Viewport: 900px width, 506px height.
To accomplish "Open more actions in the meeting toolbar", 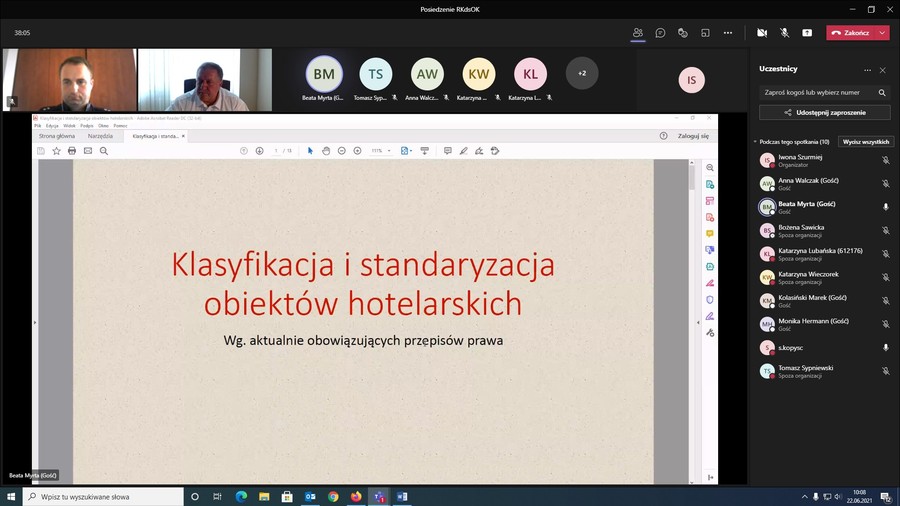I will coord(728,33).
